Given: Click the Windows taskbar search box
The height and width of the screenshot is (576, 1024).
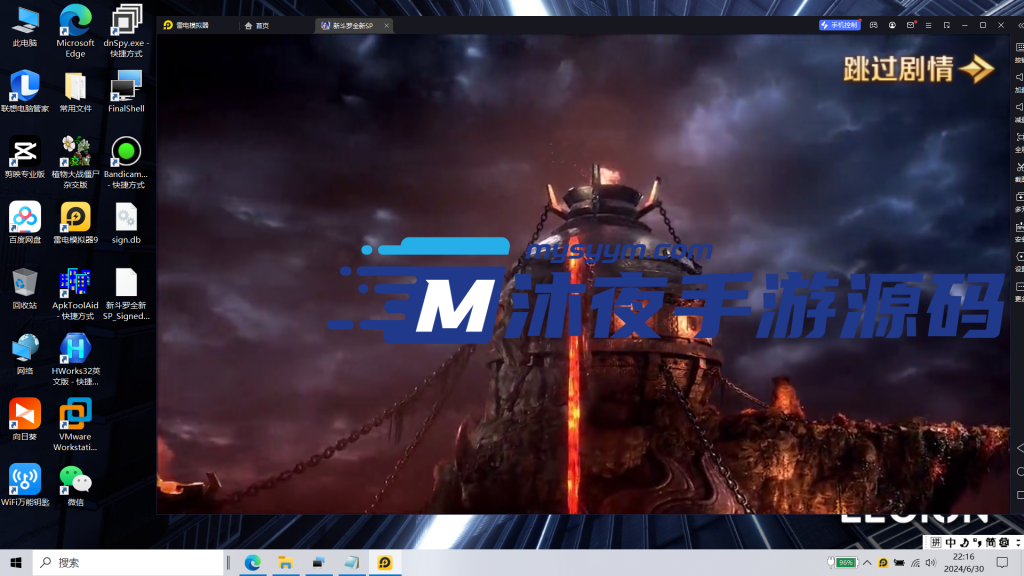Looking at the screenshot, I should click(130, 563).
